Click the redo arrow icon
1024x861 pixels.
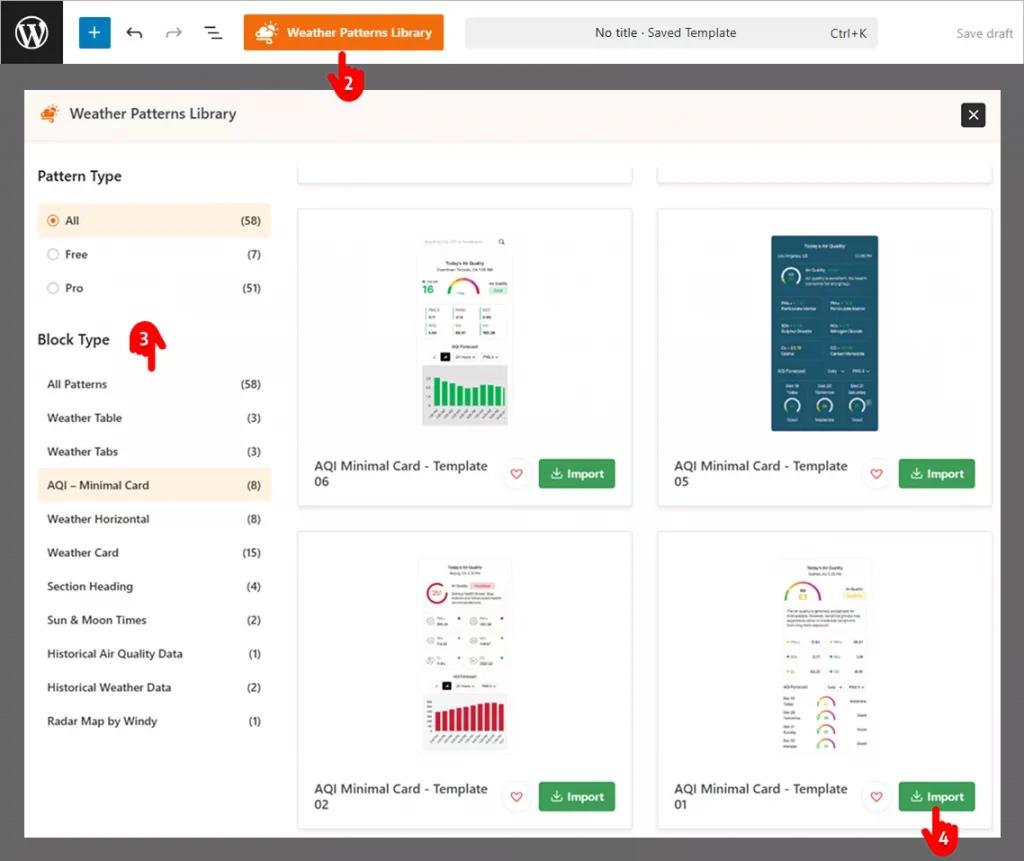(173, 33)
